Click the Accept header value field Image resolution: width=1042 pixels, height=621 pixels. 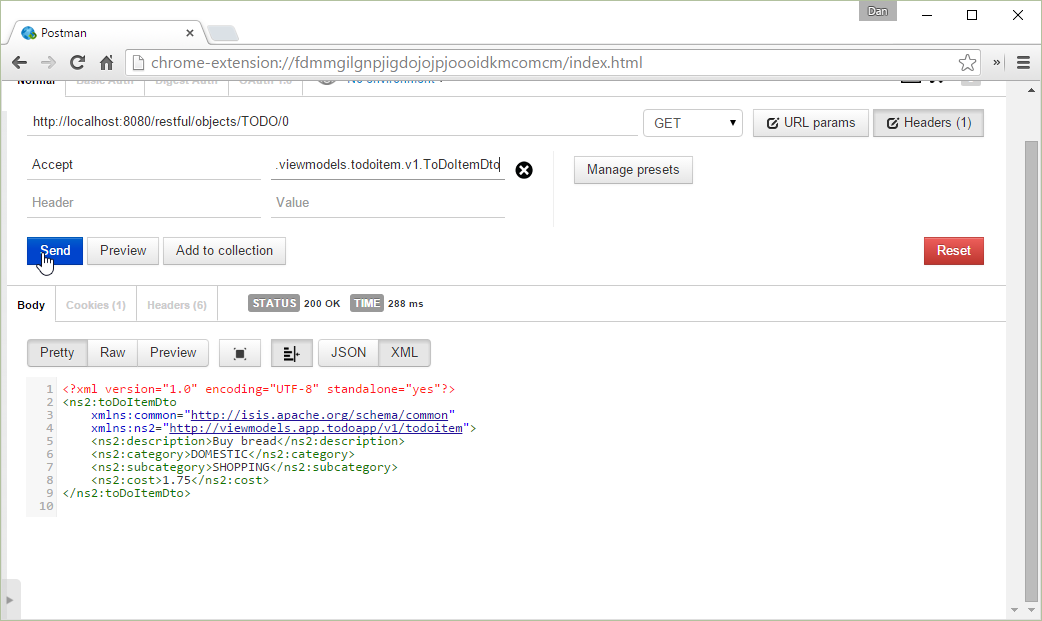388,165
